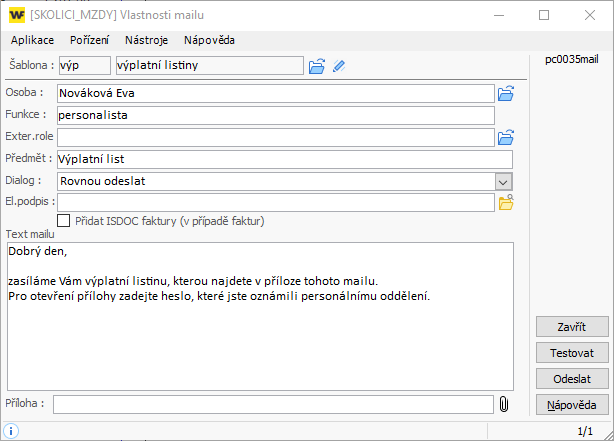614x441 pixels.
Task: Open the Nástroje menu
Action: (x=146, y=41)
